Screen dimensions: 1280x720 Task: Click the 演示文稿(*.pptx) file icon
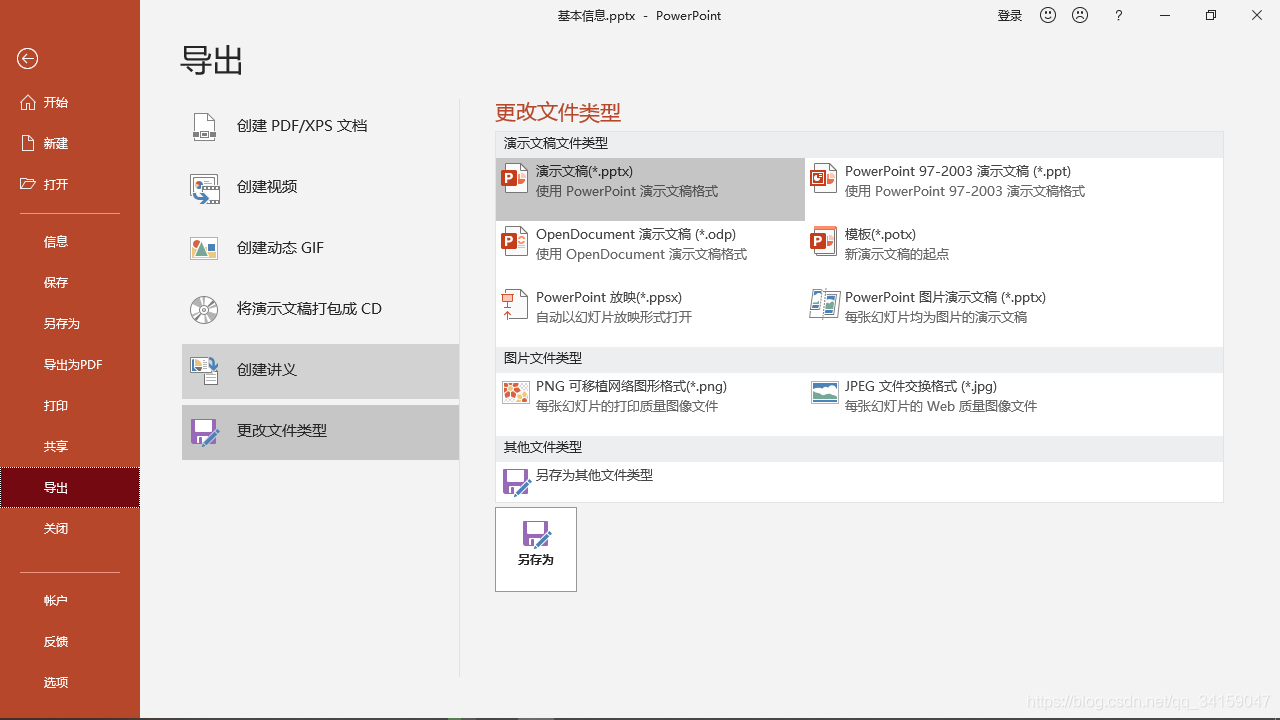515,179
